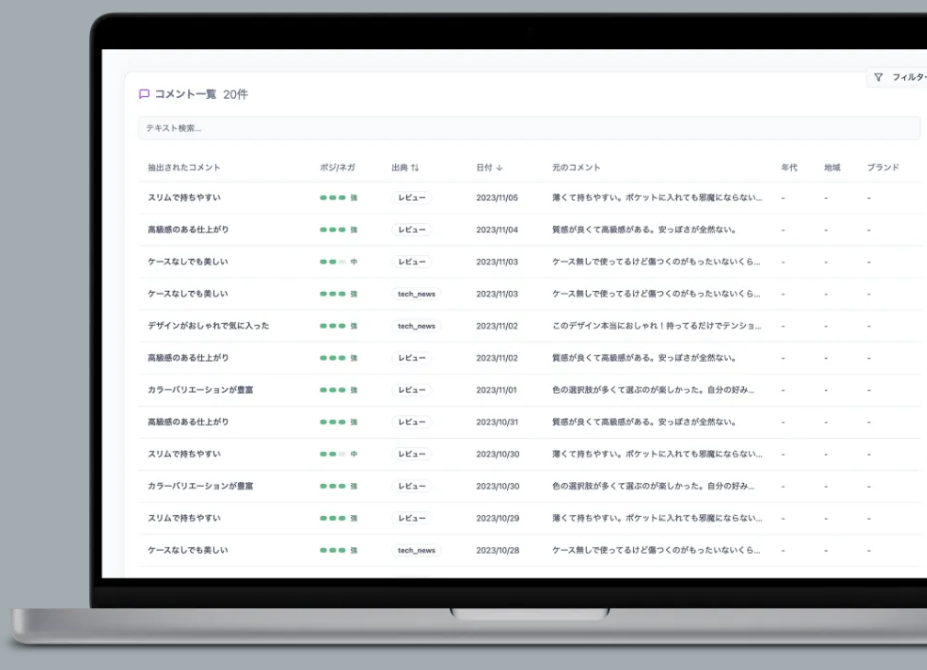This screenshot has height=670, width=927.
Task: Click the date 2023/10/29
Action: [x=498, y=519]
